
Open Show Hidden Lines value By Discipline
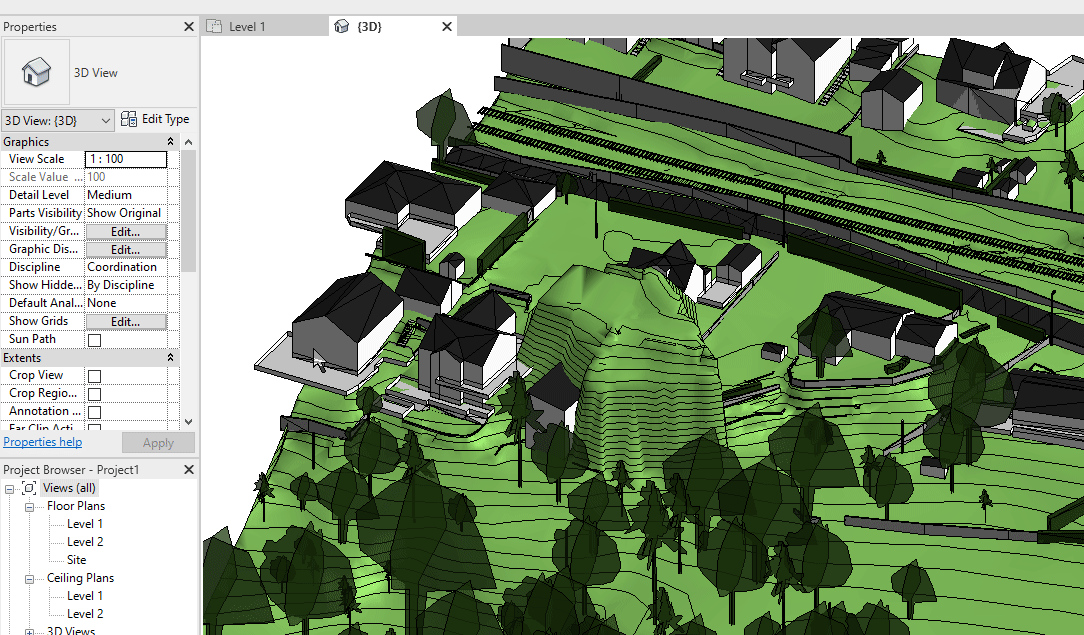pos(126,285)
